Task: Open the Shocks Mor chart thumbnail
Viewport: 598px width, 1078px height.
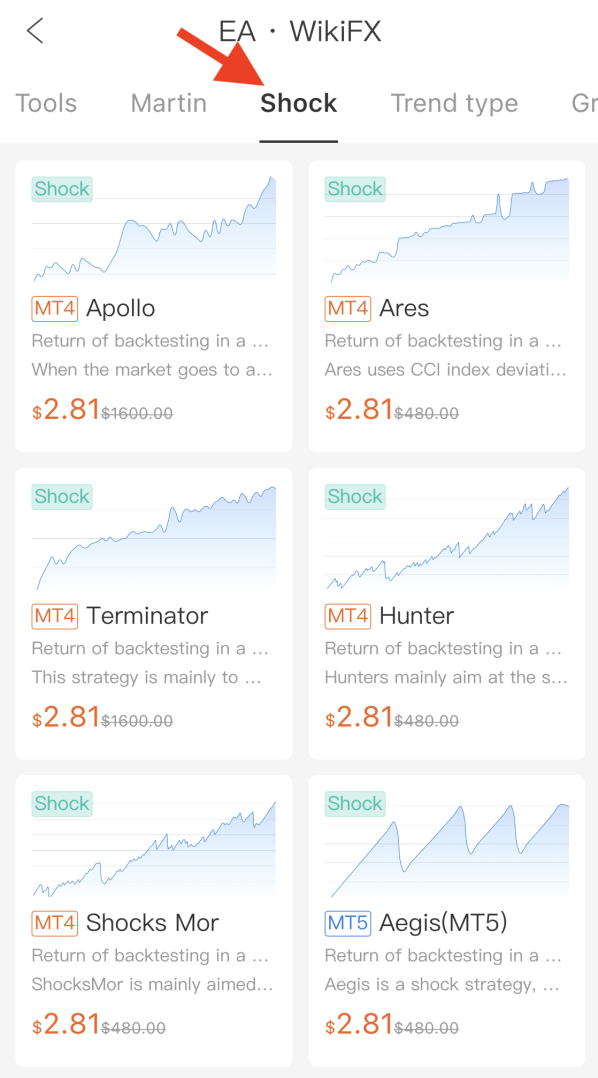Action: [x=155, y=844]
